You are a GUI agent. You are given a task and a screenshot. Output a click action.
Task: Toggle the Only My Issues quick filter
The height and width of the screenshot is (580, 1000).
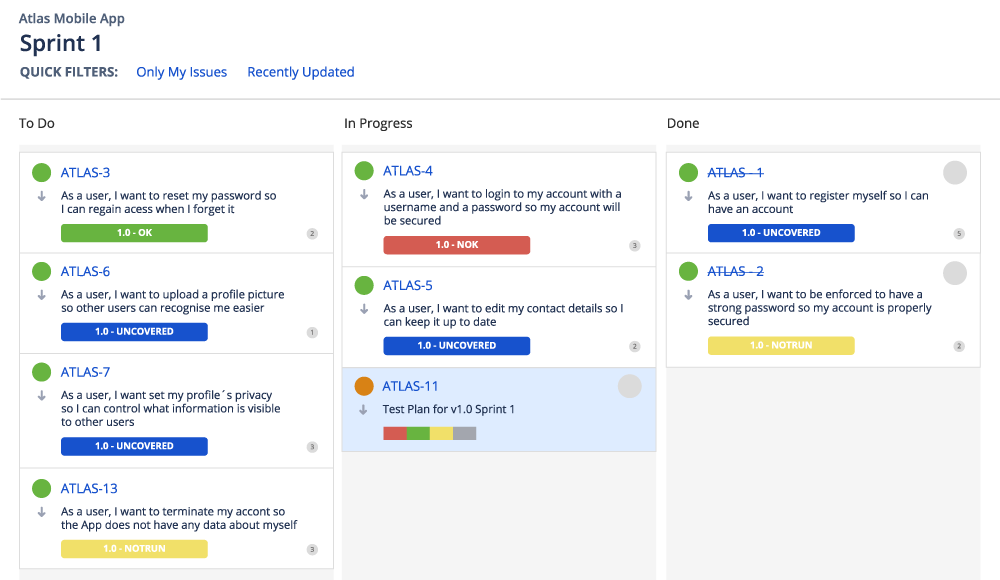coord(181,72)
